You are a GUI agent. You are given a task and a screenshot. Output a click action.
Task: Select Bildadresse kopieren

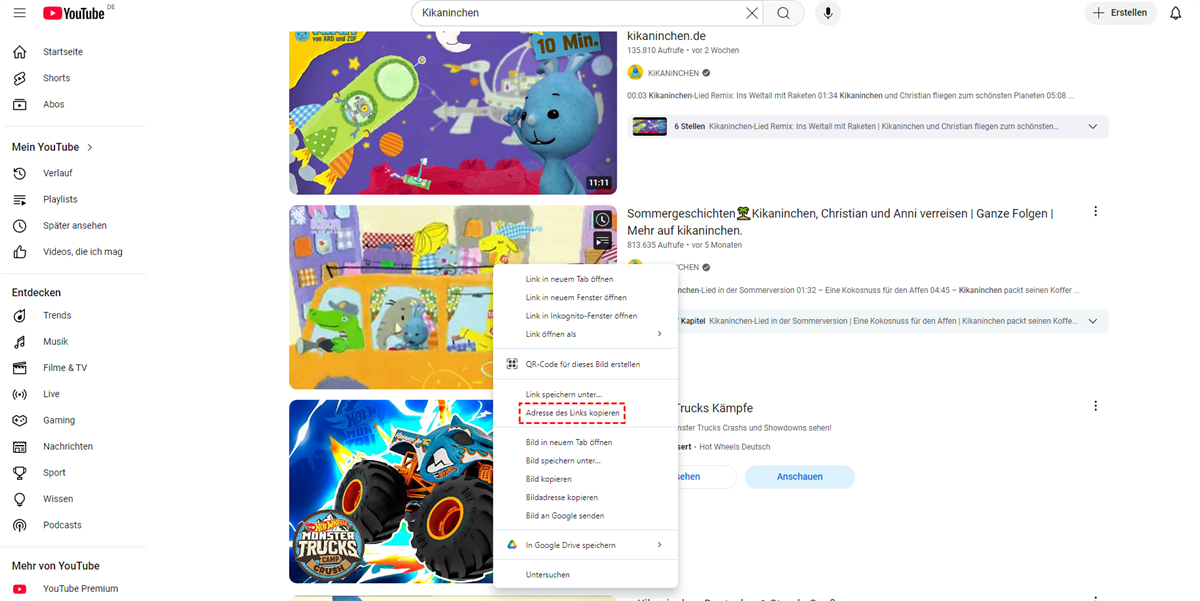click(x=586, y=497)
